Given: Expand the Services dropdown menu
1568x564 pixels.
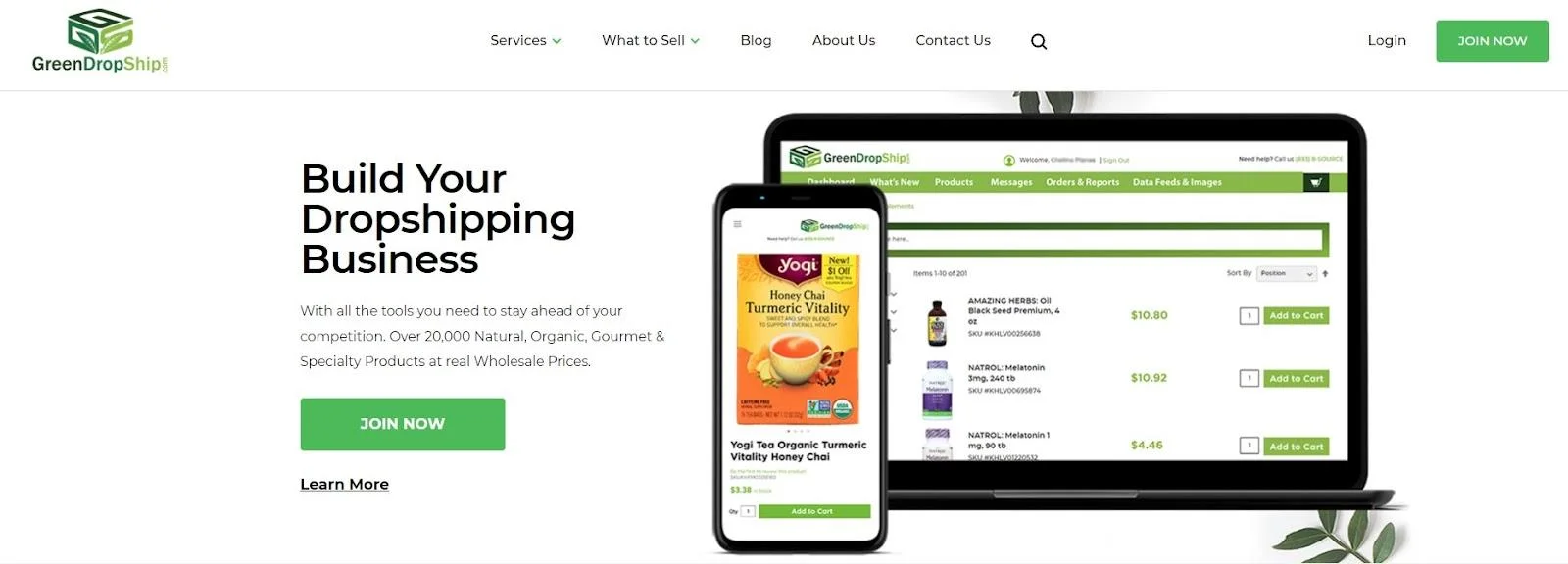Looking at the screenshot, I should point(525,40).
